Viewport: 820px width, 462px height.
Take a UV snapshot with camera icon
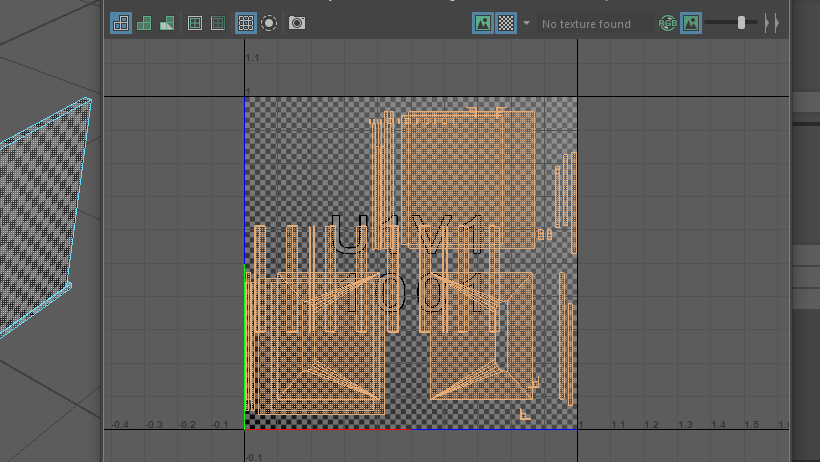[297, 22]
